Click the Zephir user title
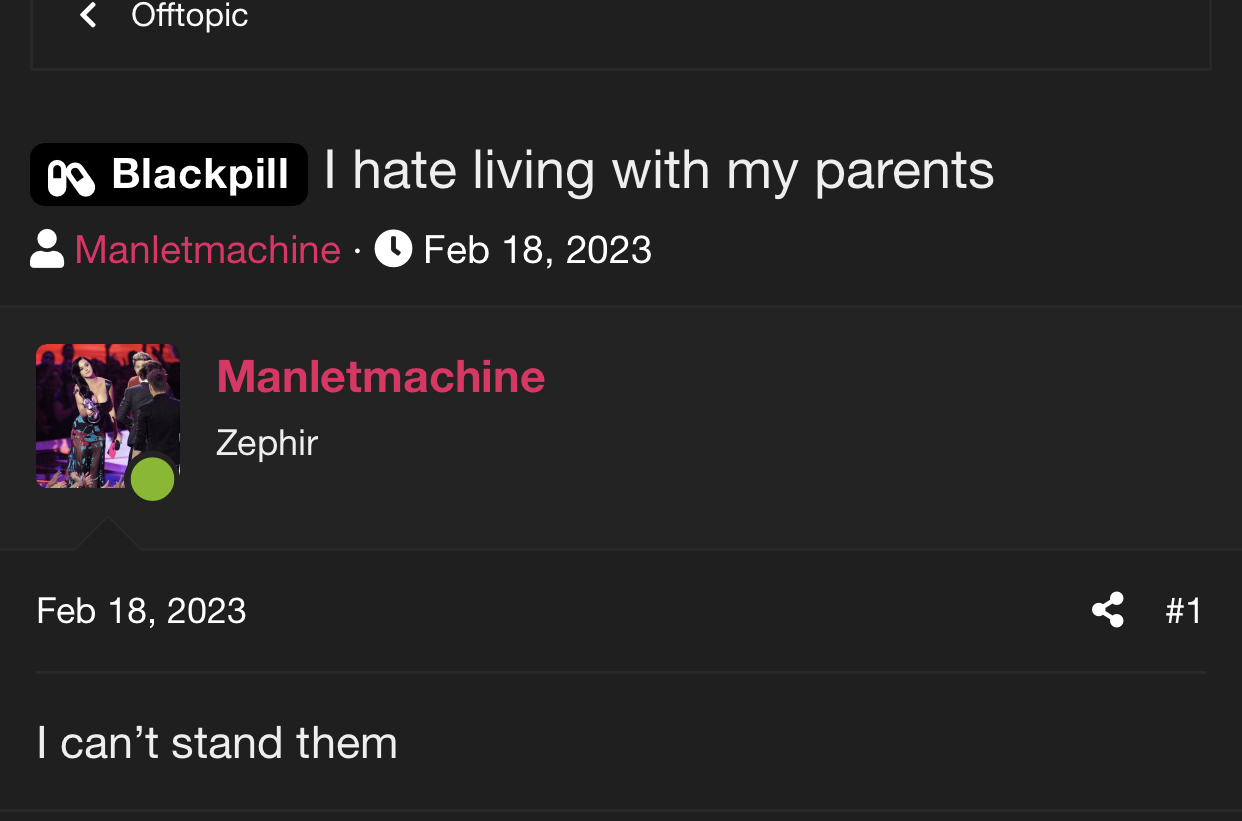This screenshot has height=821, width=1242. pos(267,442)
